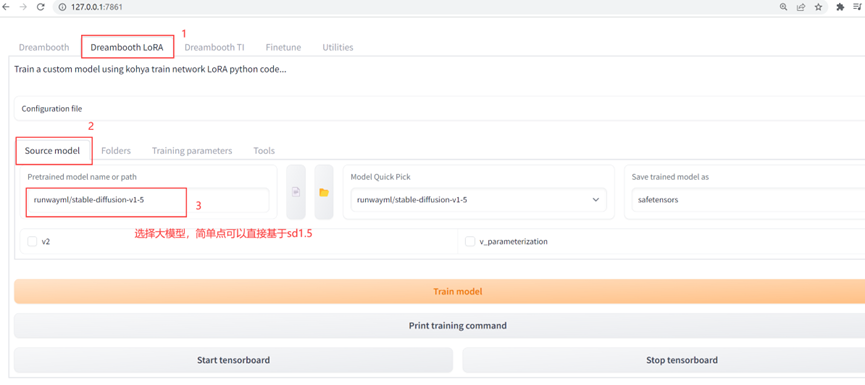Select the Folders sub-tab

[x=116, y=151]
